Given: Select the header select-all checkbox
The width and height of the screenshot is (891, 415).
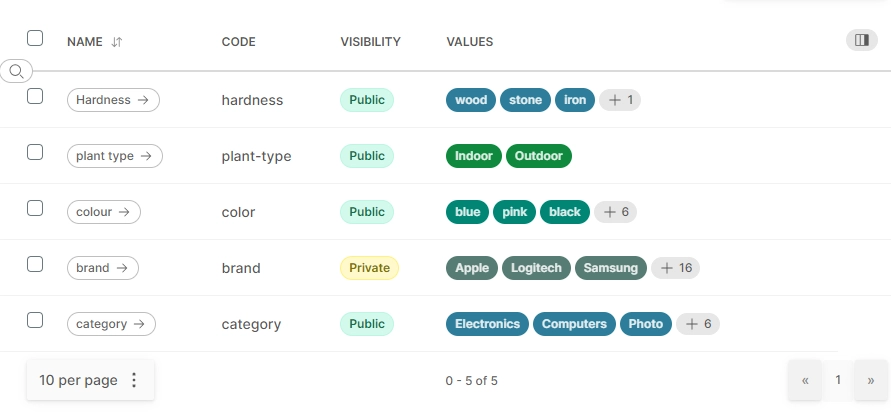Looking at the screenshot, I should (35, 38).
